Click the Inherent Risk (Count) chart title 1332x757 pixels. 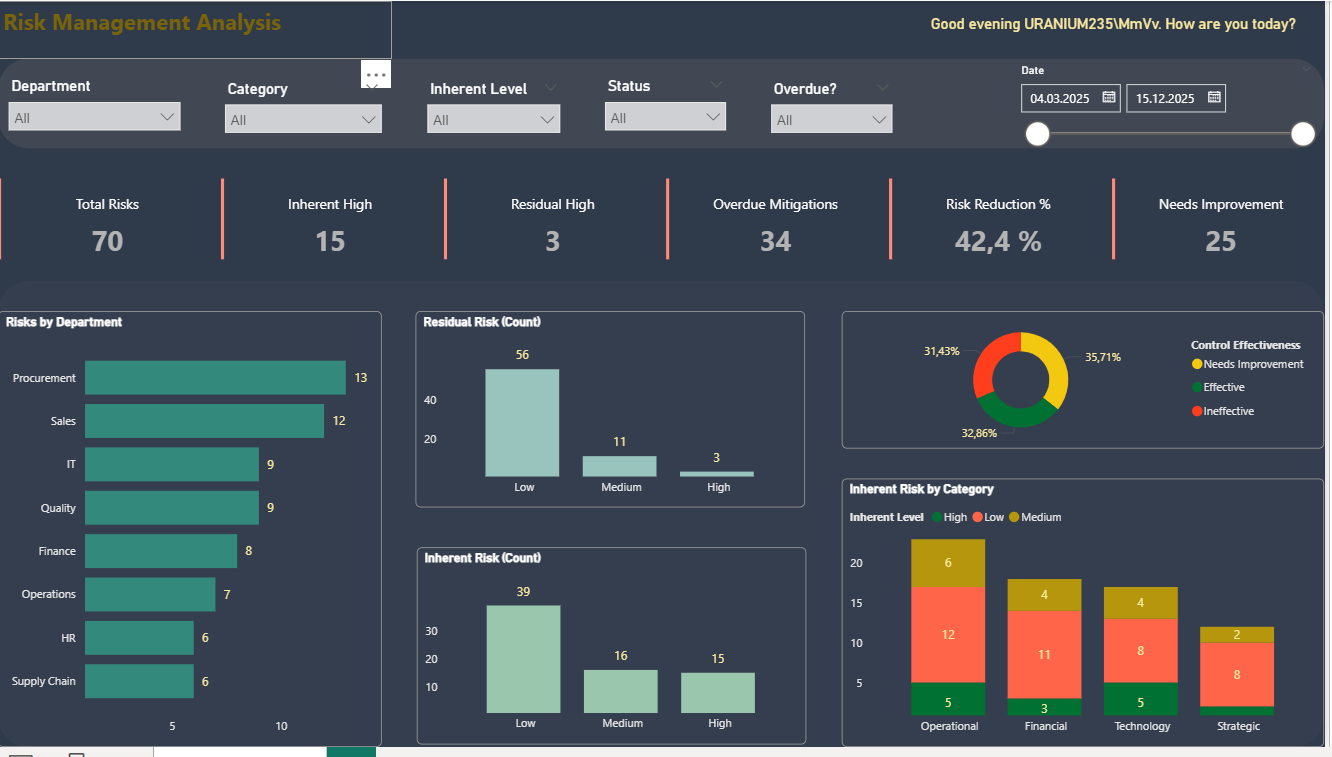(482, 558)
